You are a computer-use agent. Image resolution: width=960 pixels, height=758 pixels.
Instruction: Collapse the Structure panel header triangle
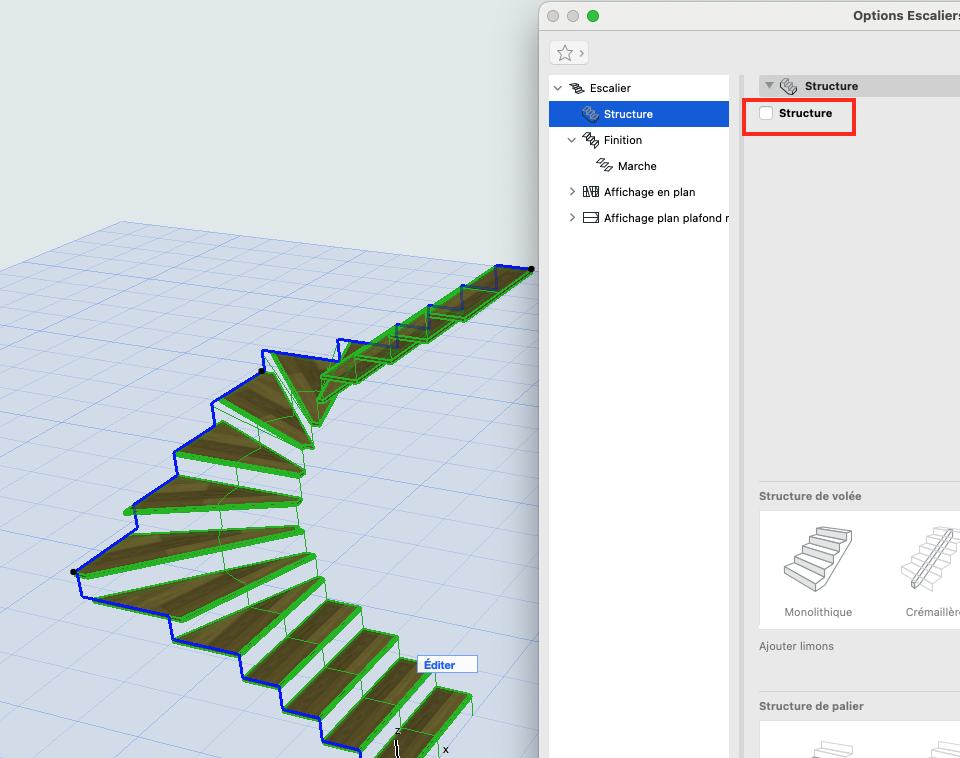tap(770, 86)
